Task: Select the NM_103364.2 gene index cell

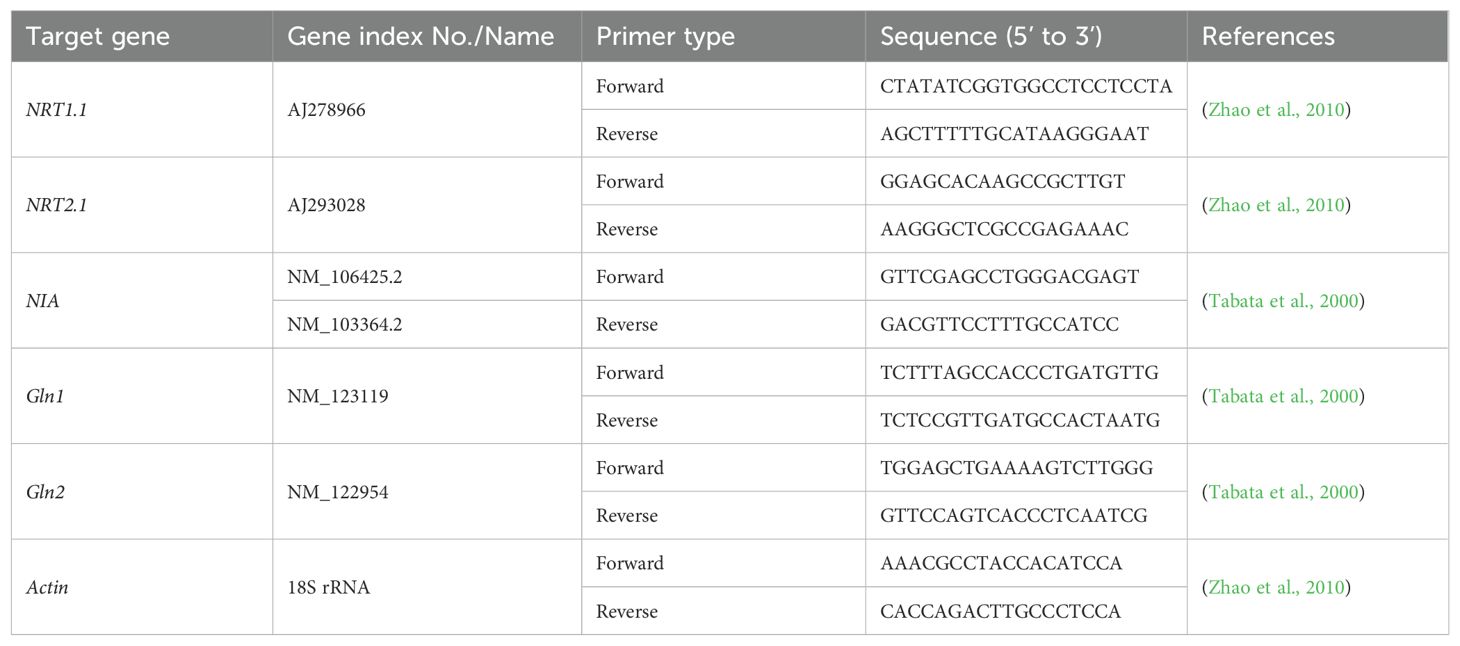Action: [426, 325]
